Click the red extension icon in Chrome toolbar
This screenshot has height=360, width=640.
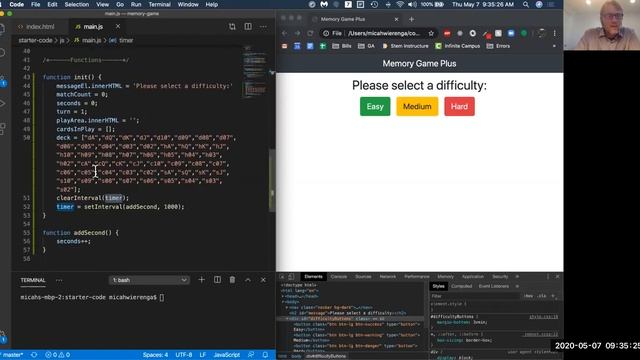pyautogui.click(x=447, y=33)
